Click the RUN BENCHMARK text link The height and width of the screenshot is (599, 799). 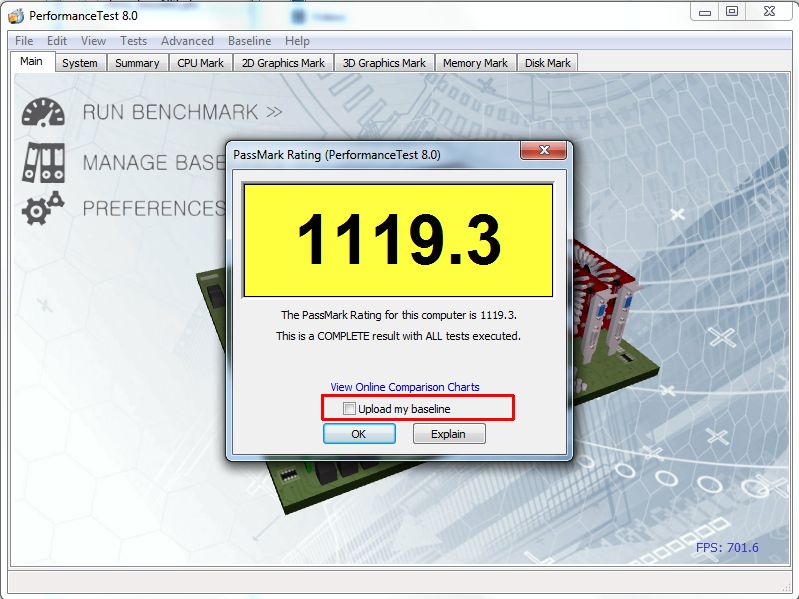tap(182, 112)
